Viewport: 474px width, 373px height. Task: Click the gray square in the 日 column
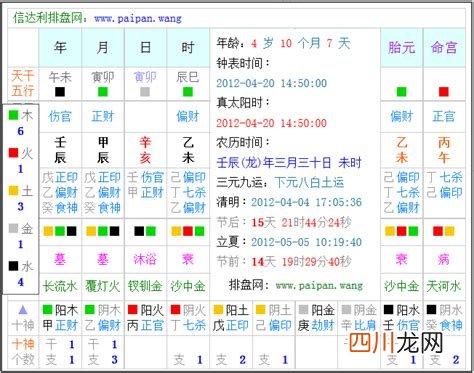pos(145,92)
